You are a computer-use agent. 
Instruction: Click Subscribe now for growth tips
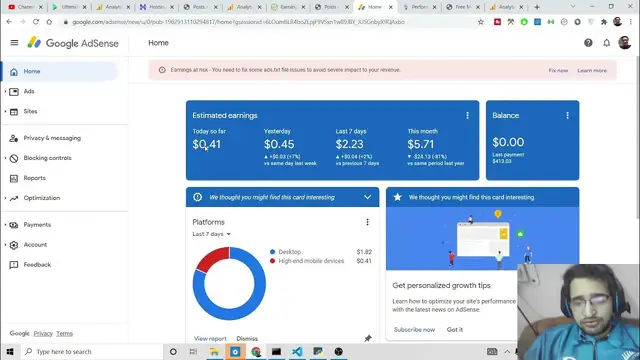(x=414, y=329)
